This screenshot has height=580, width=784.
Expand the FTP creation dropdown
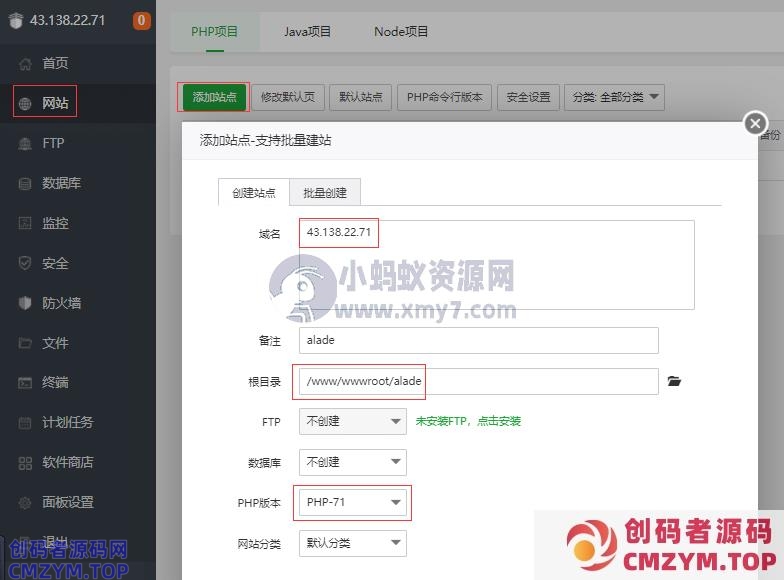pos(352,421)
